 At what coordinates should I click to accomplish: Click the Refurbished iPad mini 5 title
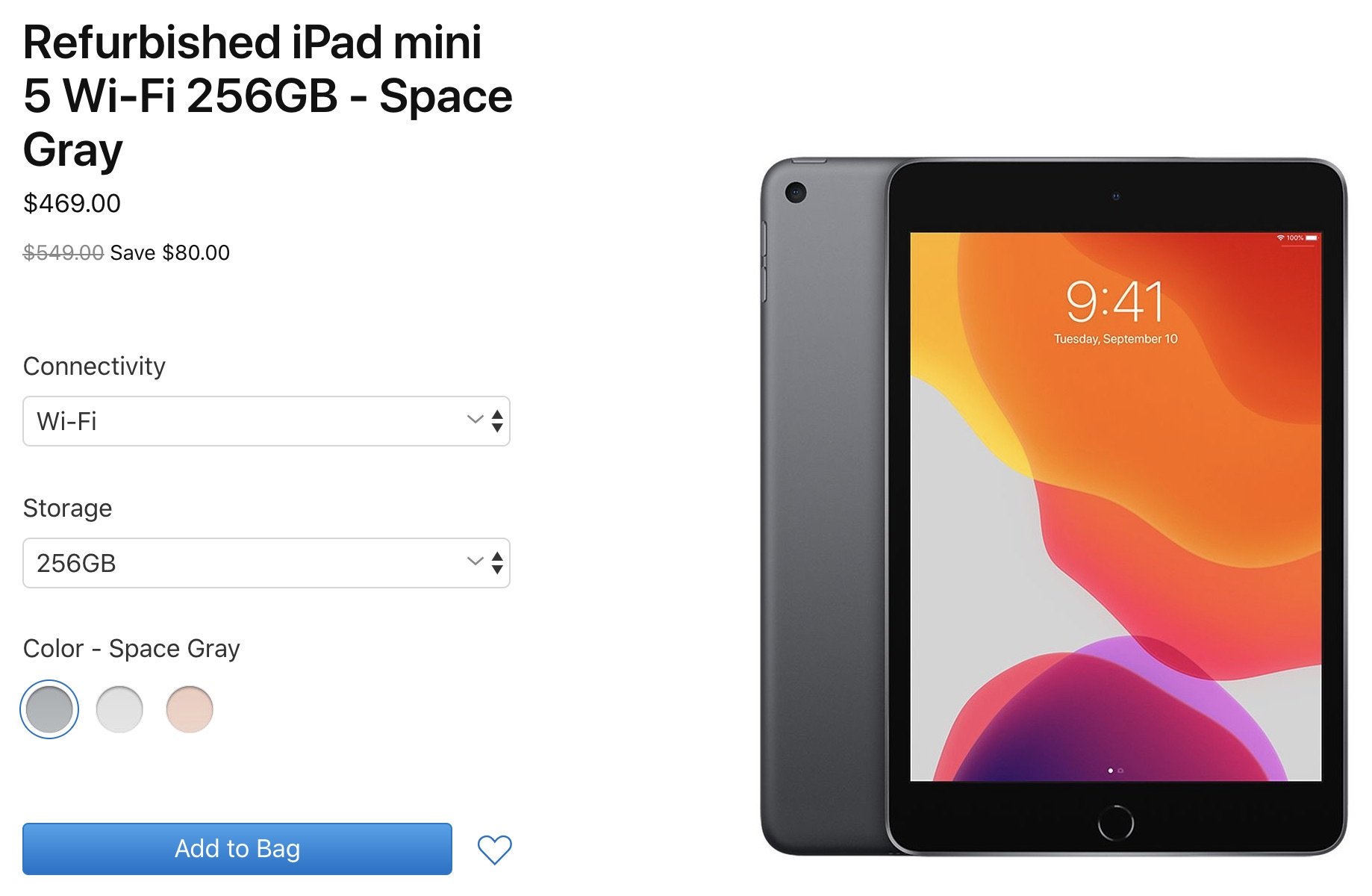[x=267, y=96]
